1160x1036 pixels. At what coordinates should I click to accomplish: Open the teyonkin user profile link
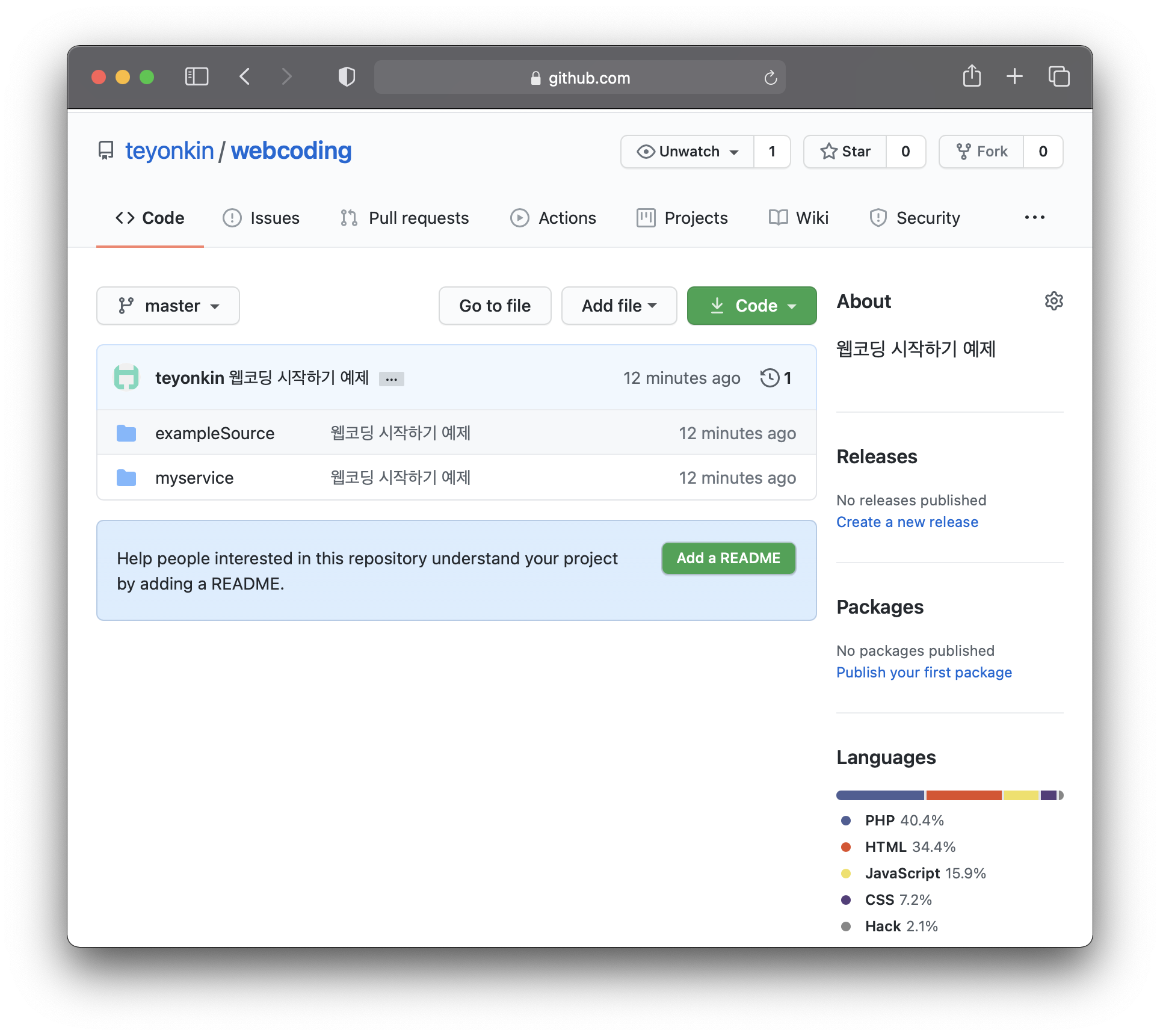(x=169, y=150)
